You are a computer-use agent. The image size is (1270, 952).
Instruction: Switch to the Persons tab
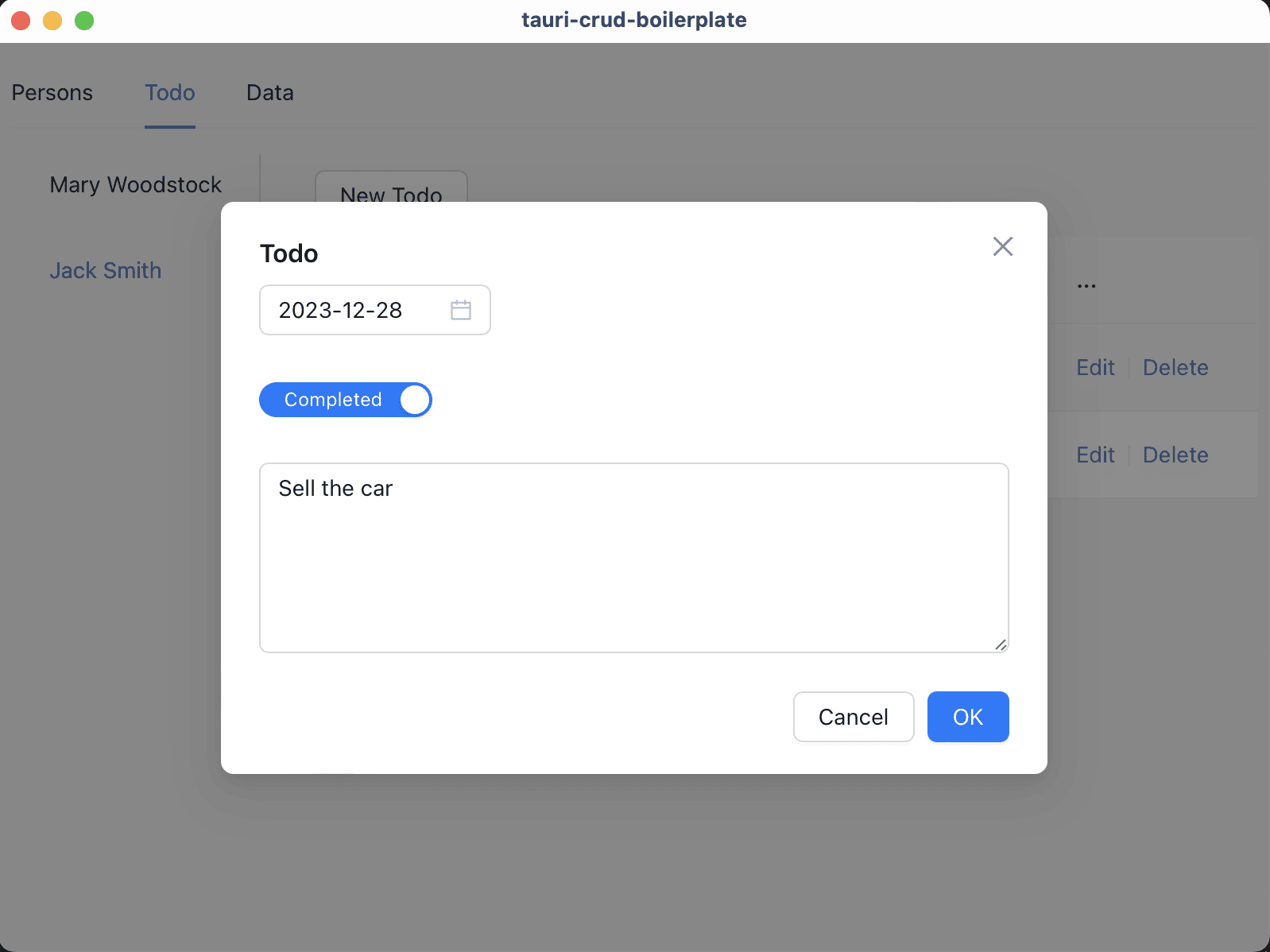52,93
